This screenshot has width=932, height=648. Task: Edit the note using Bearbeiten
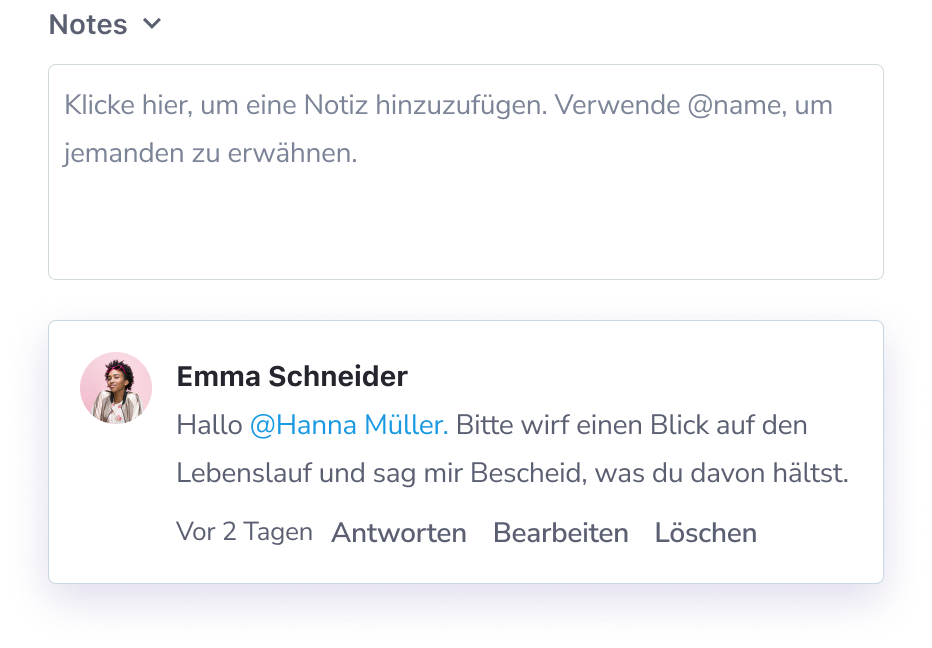coord(560,533)
